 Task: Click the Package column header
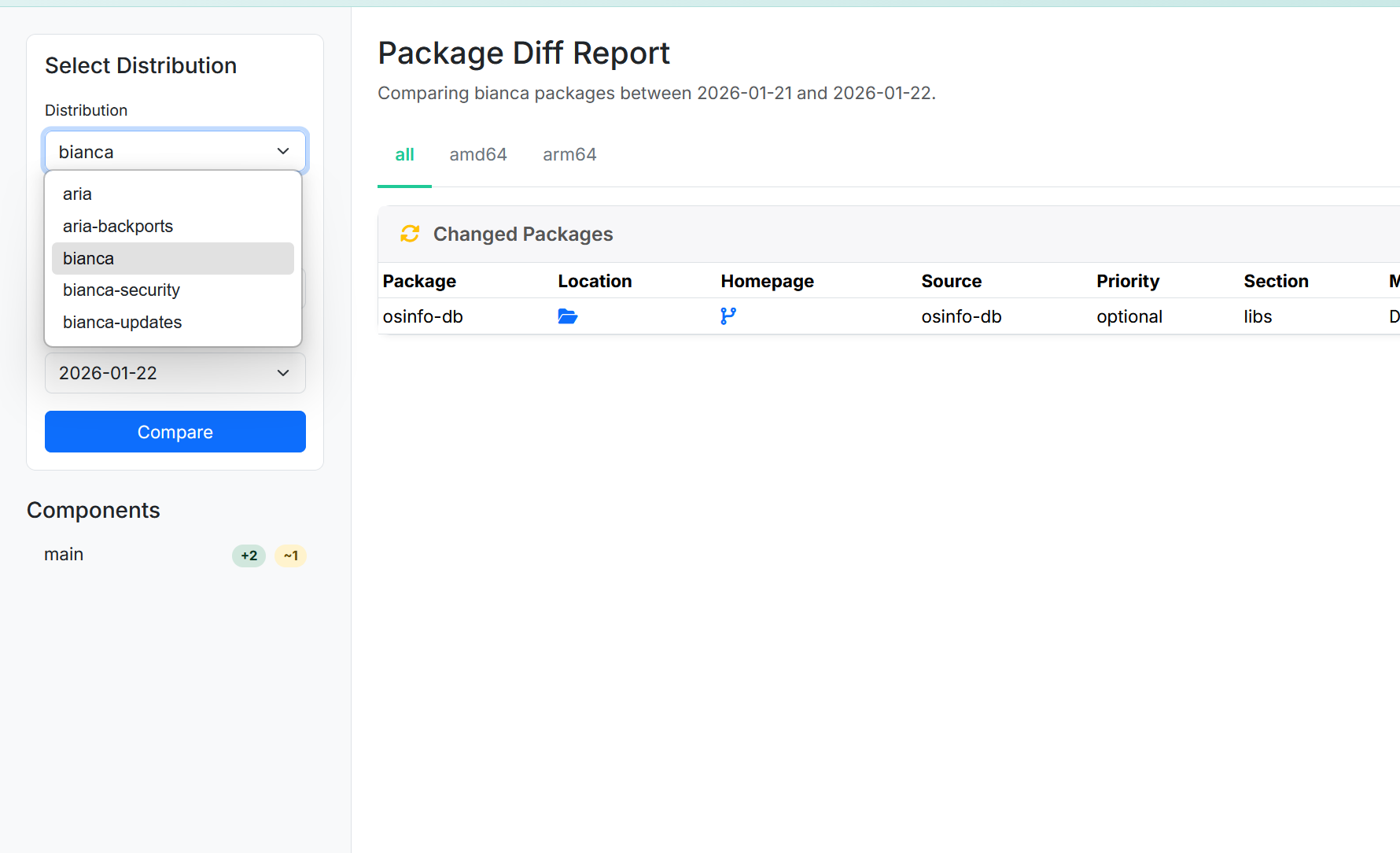coord(419,281)
